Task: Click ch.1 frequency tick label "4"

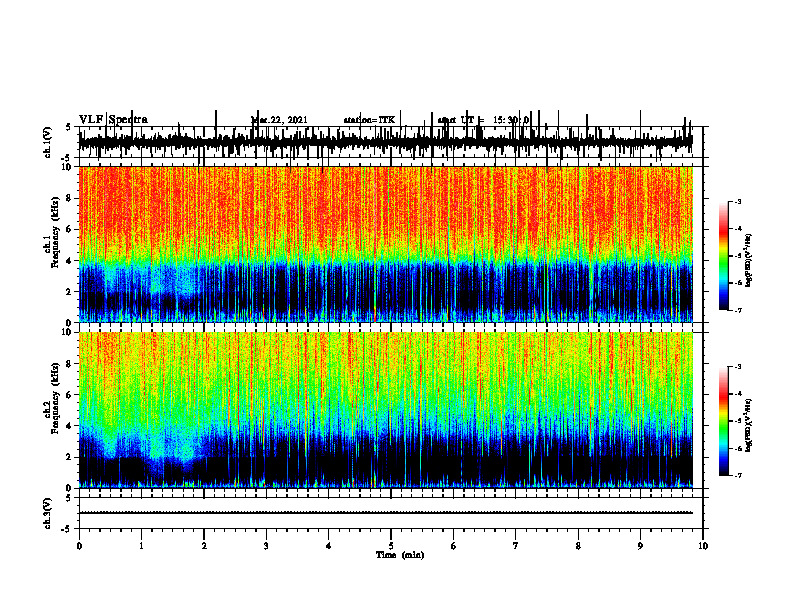Action: tap(70, 261)
